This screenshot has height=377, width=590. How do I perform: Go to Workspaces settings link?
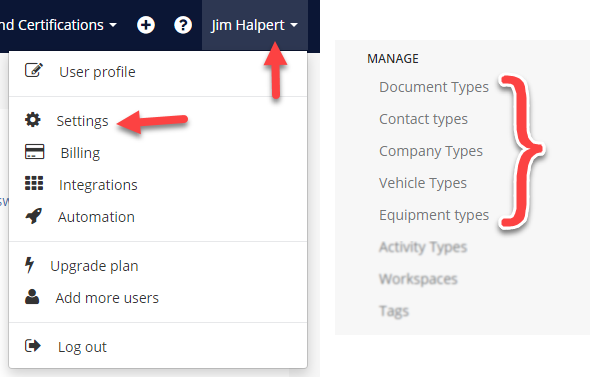pos(418,279)
